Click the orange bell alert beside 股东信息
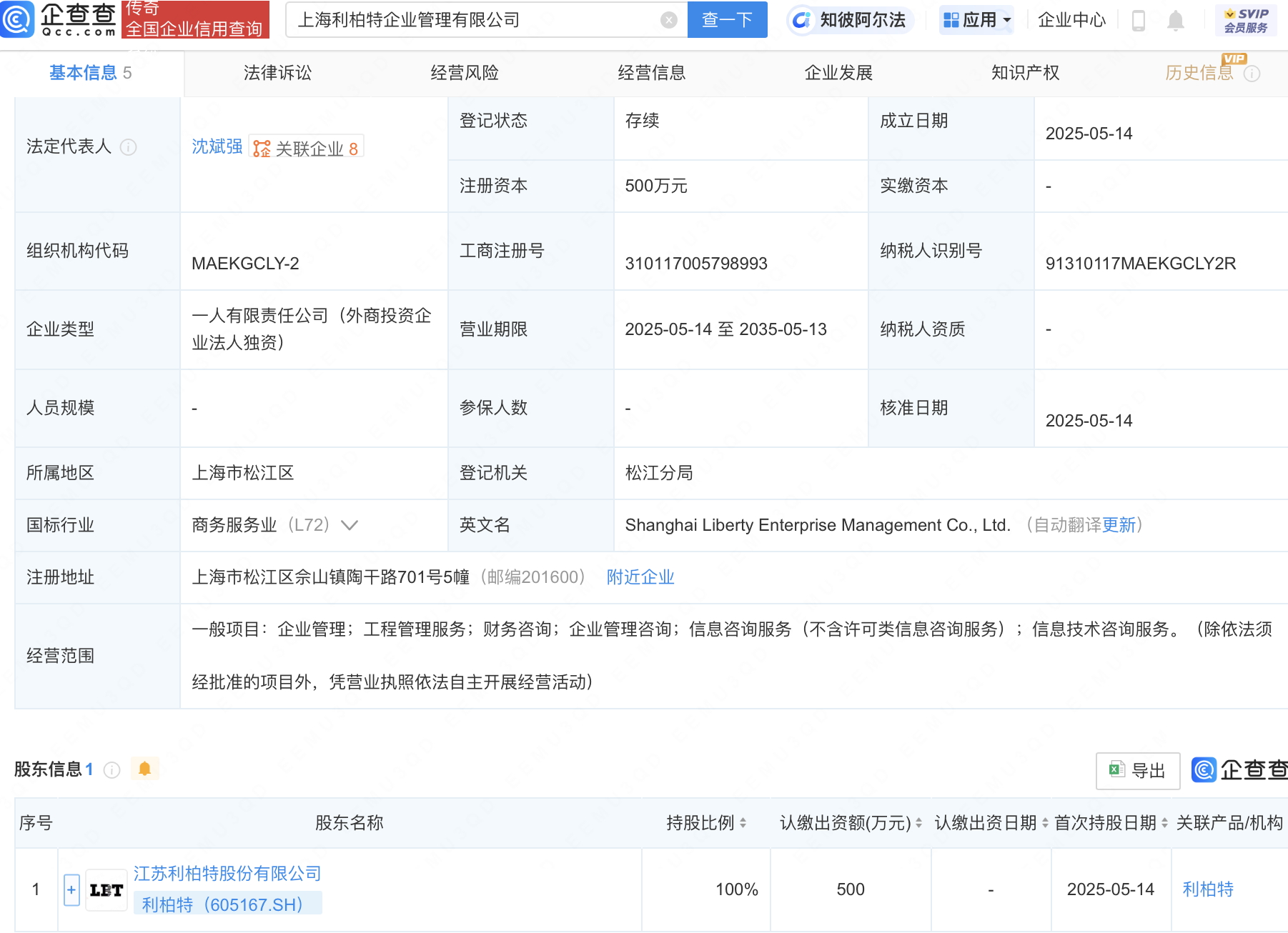Screen dimensions: 1288x933 pyautogui.click(x=144, y=769)
